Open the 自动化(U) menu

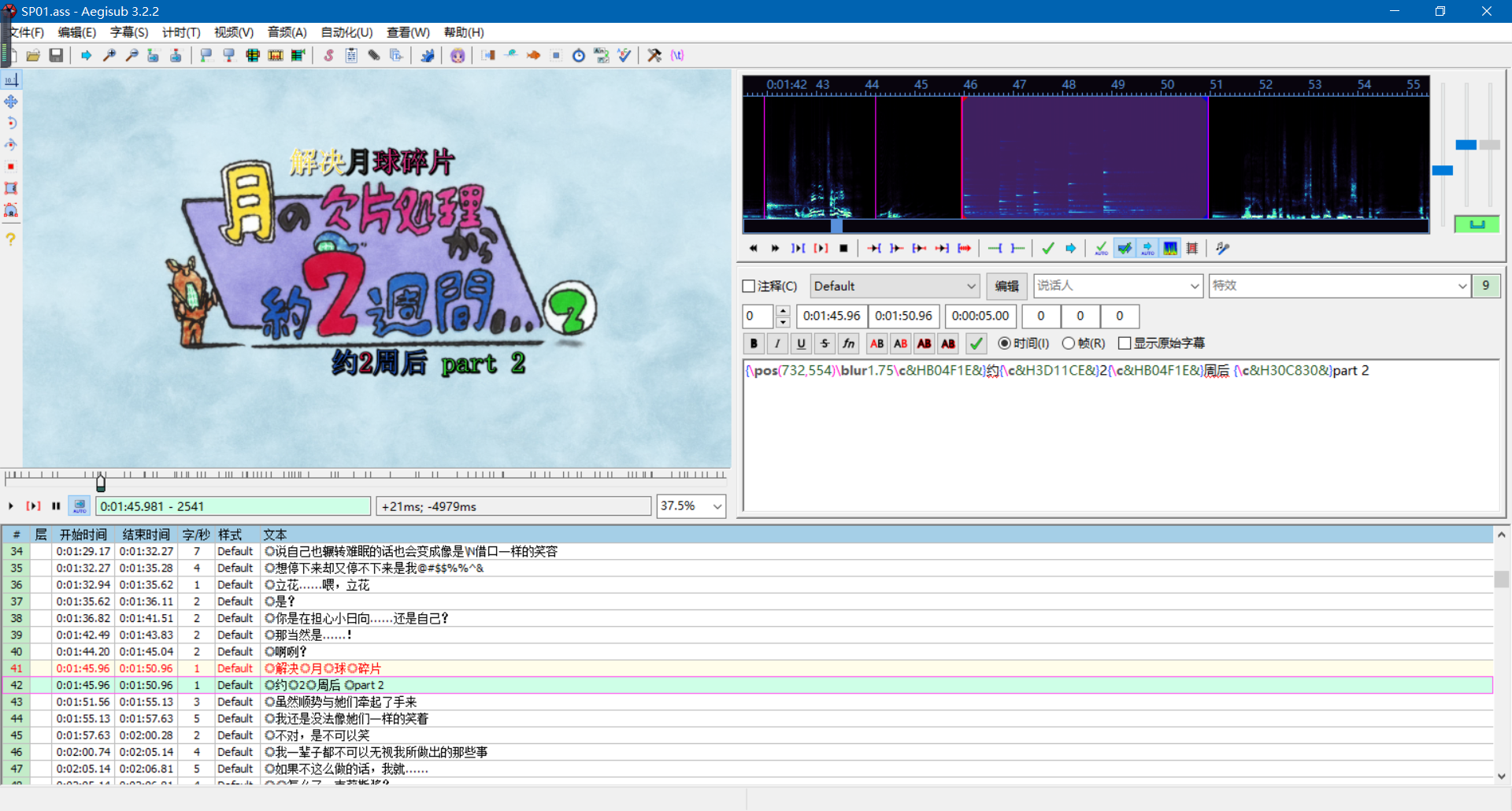[x=346, y=32]
